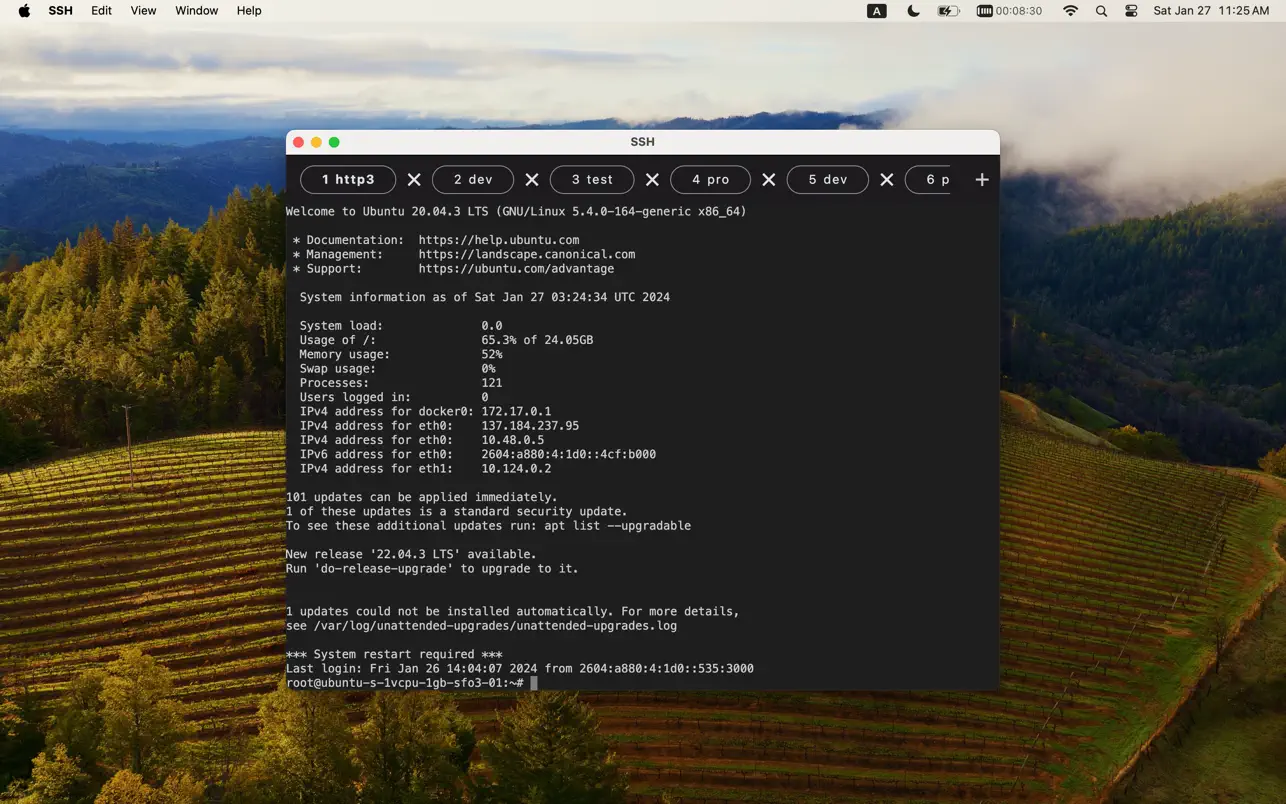Open Spotlight search from the menu bar
The image size is (1286, 804).
pos(1100,11)
